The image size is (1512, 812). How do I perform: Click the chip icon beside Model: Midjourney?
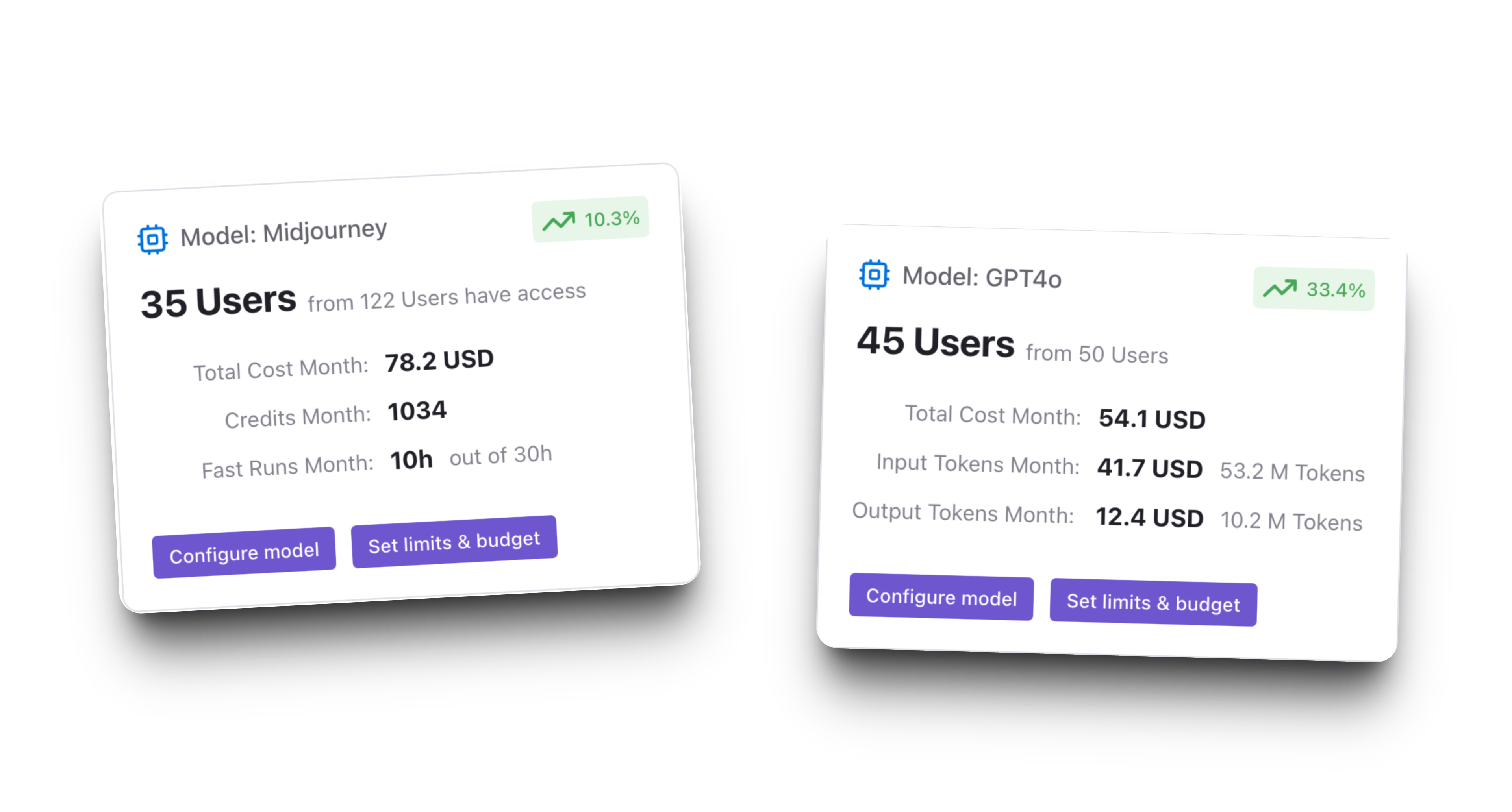(x=153, y=239)
